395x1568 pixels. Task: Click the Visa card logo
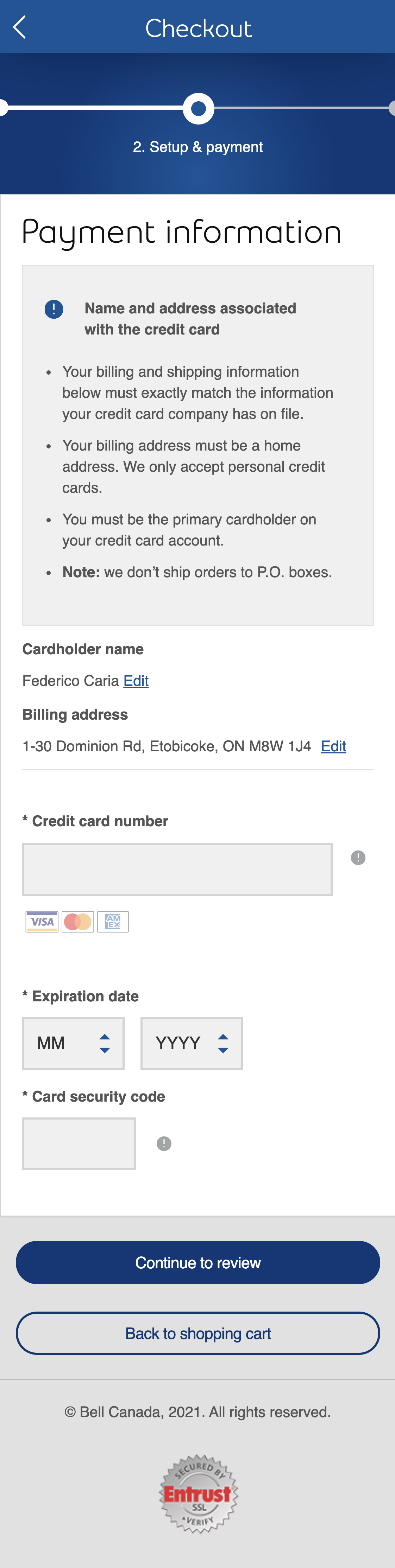click(42, 922)
